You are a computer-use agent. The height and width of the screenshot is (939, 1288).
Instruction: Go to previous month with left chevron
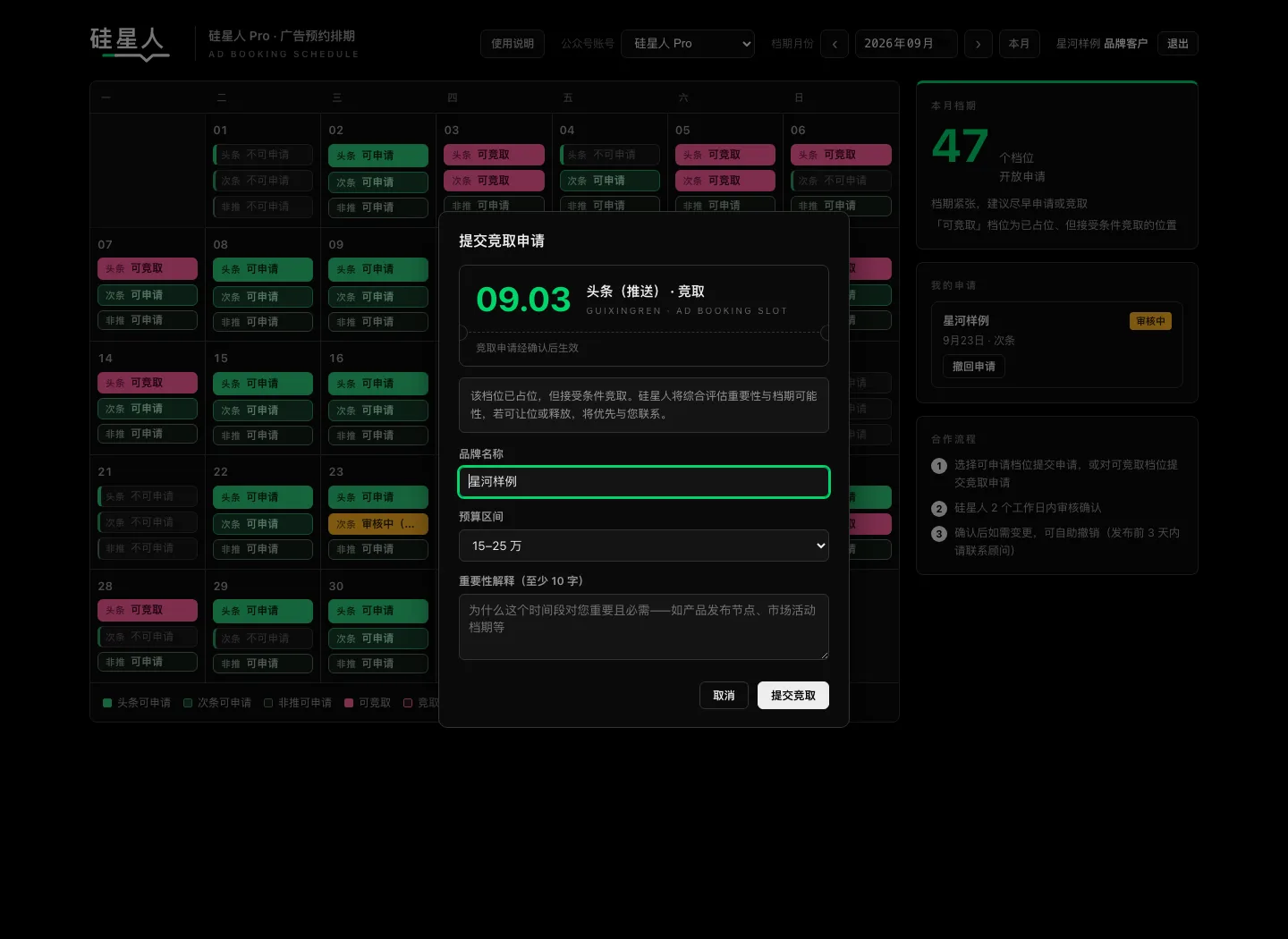pyautogui.click(x=835, y=44)
